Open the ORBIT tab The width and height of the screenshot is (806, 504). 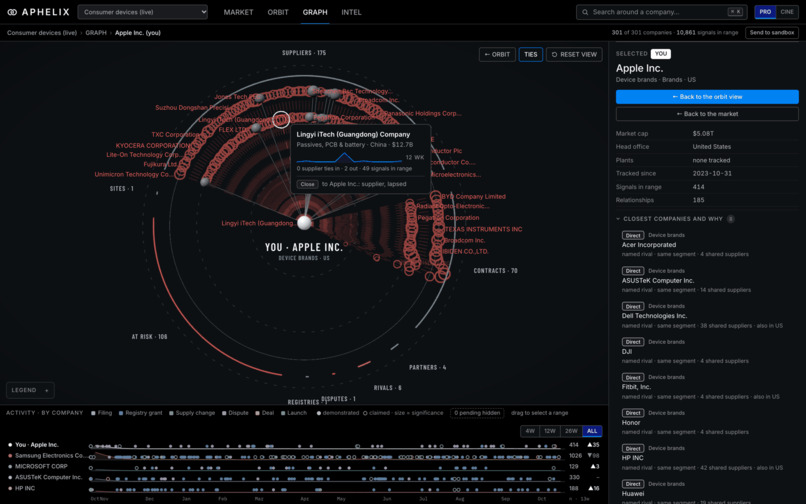[278, 12]
